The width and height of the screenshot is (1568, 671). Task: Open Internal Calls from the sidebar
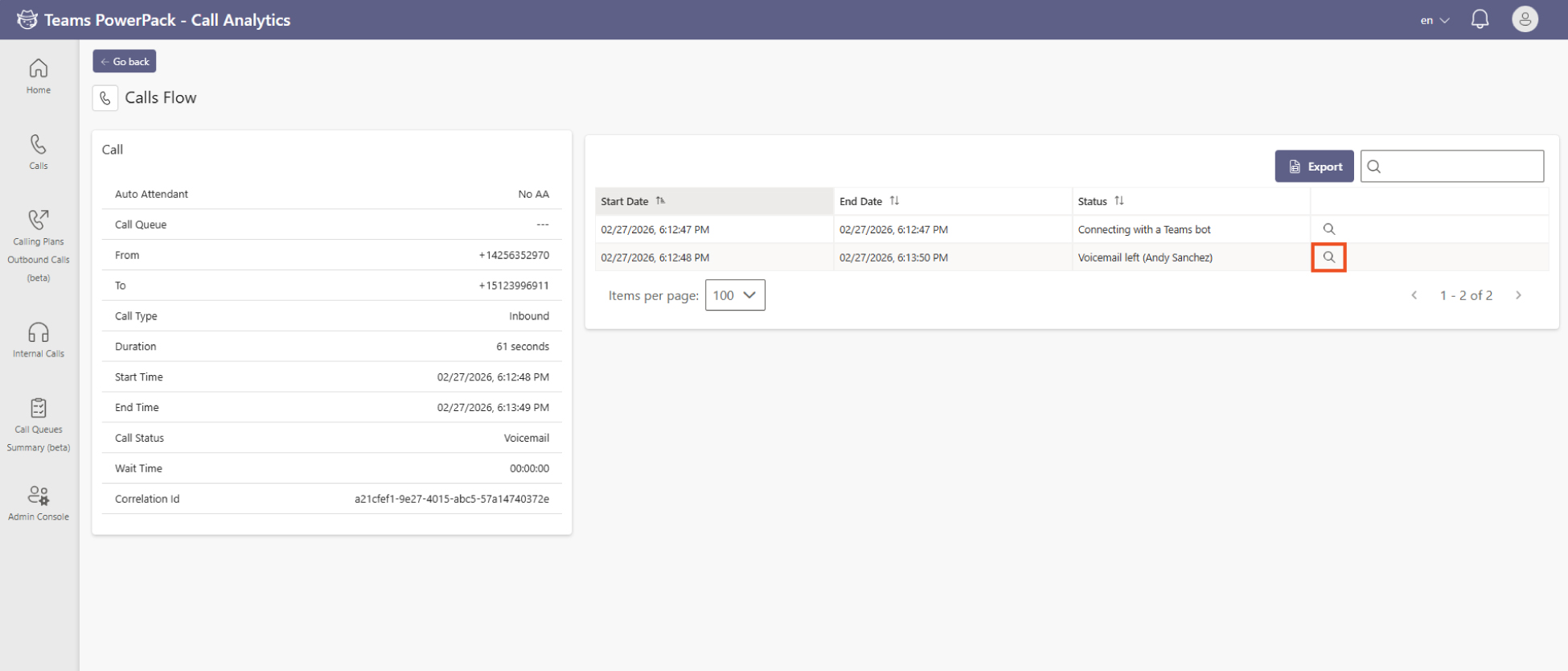[x=39, y=340]
